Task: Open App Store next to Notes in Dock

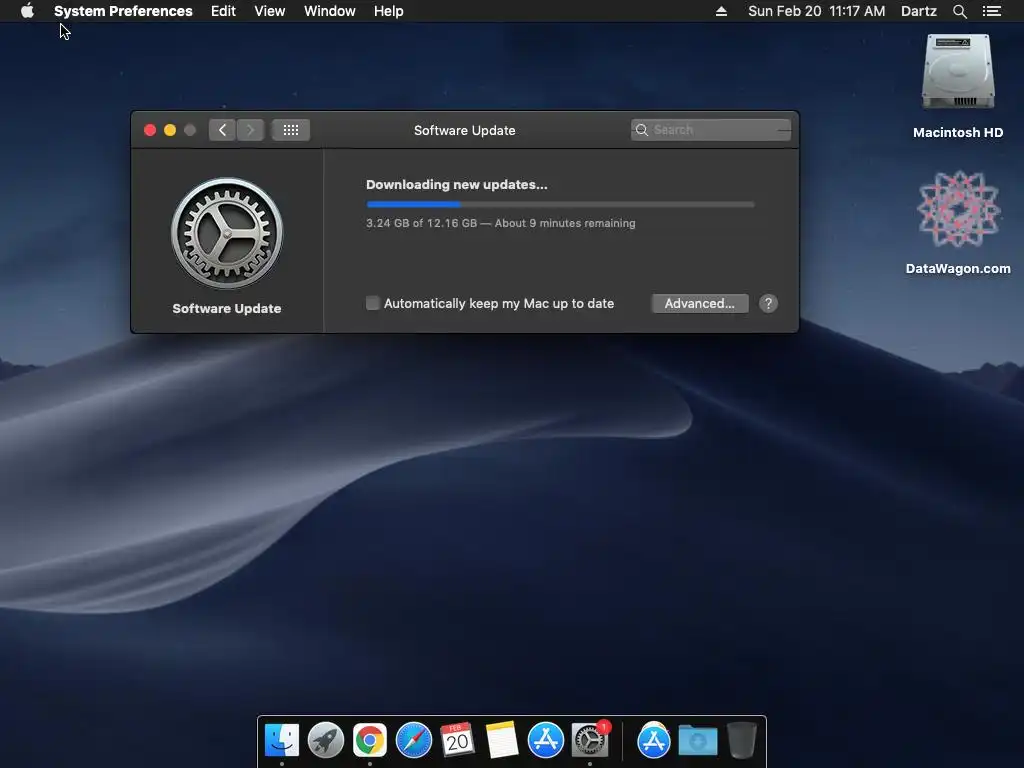Action: tap(545, 740)
